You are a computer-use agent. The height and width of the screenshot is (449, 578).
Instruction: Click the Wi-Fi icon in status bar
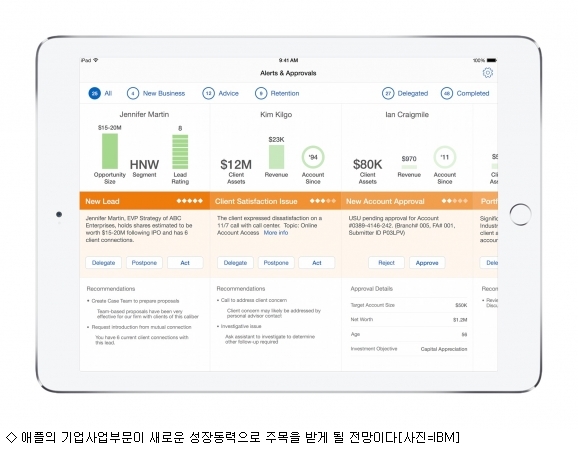pos(96,60)
